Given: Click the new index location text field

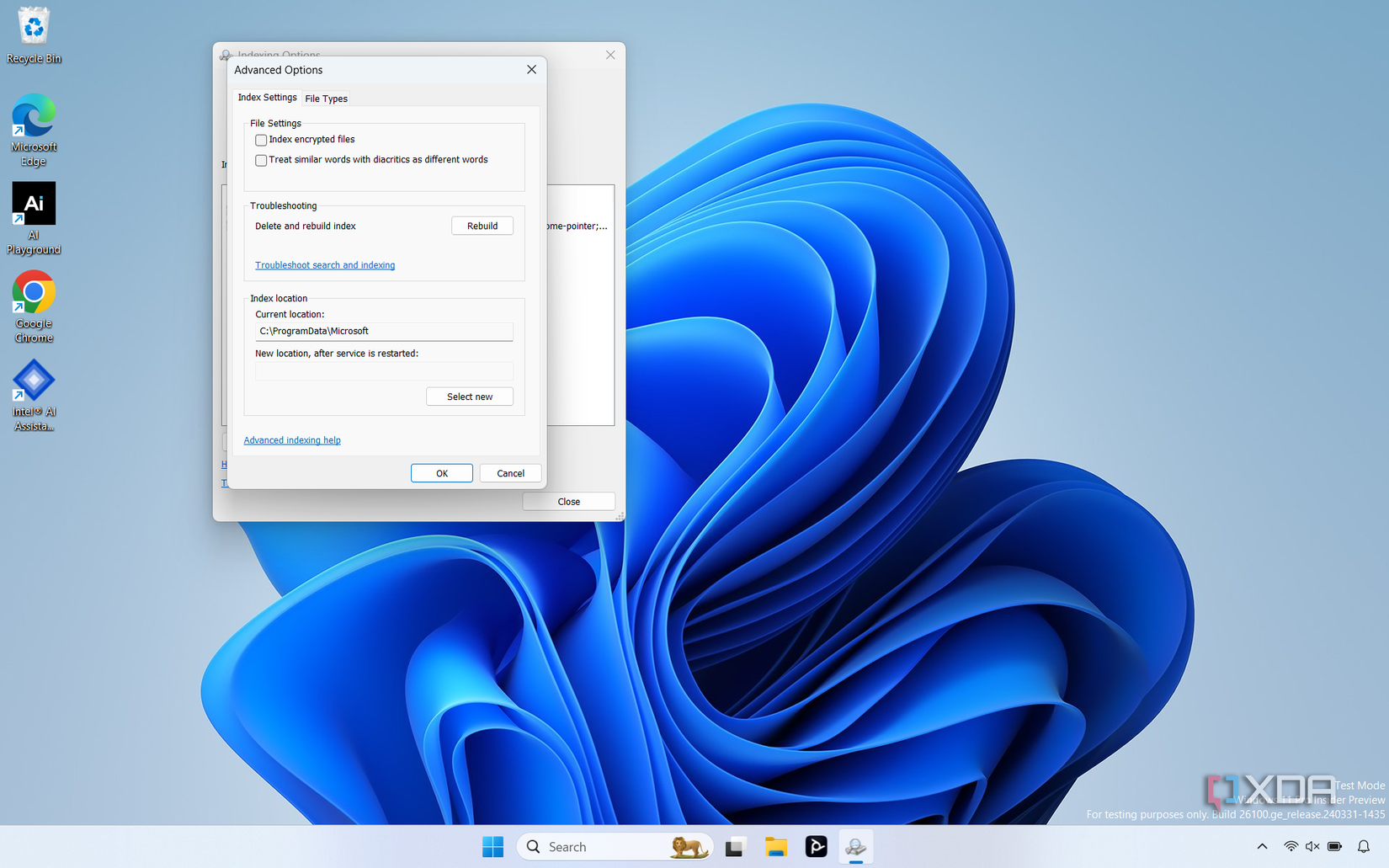Looking at the screenshot, I should click(x=383, y=370).
